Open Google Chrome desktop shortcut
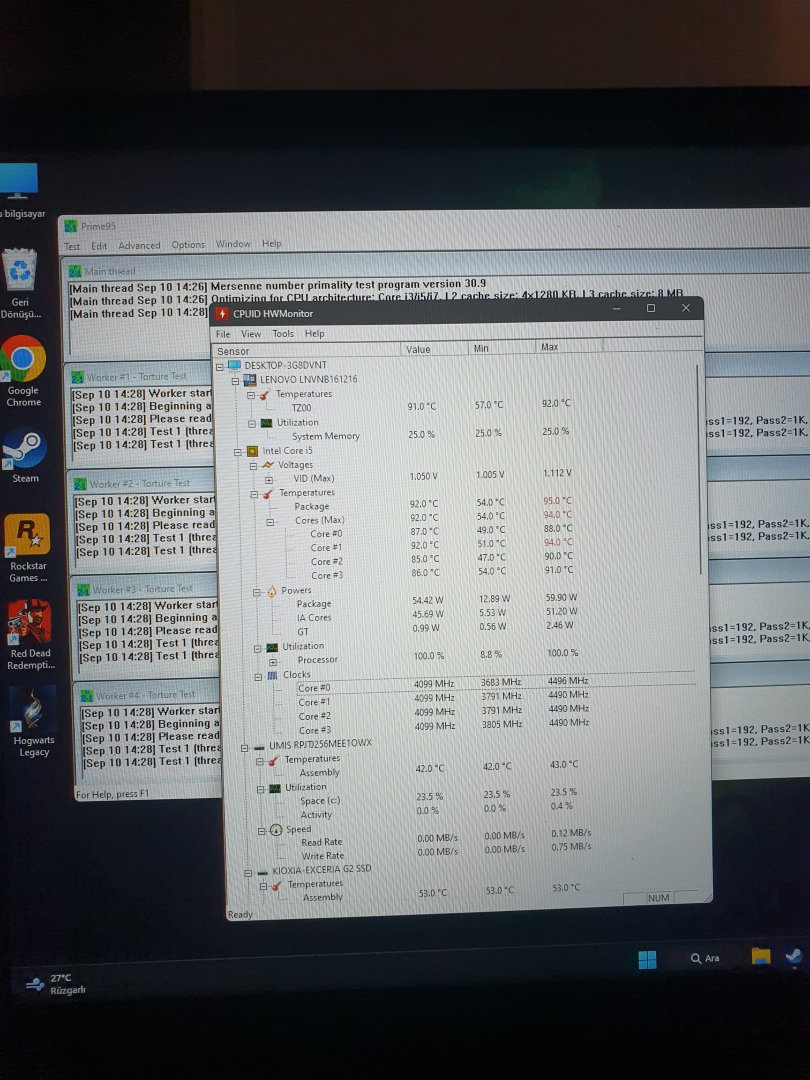 click(23, 371)
